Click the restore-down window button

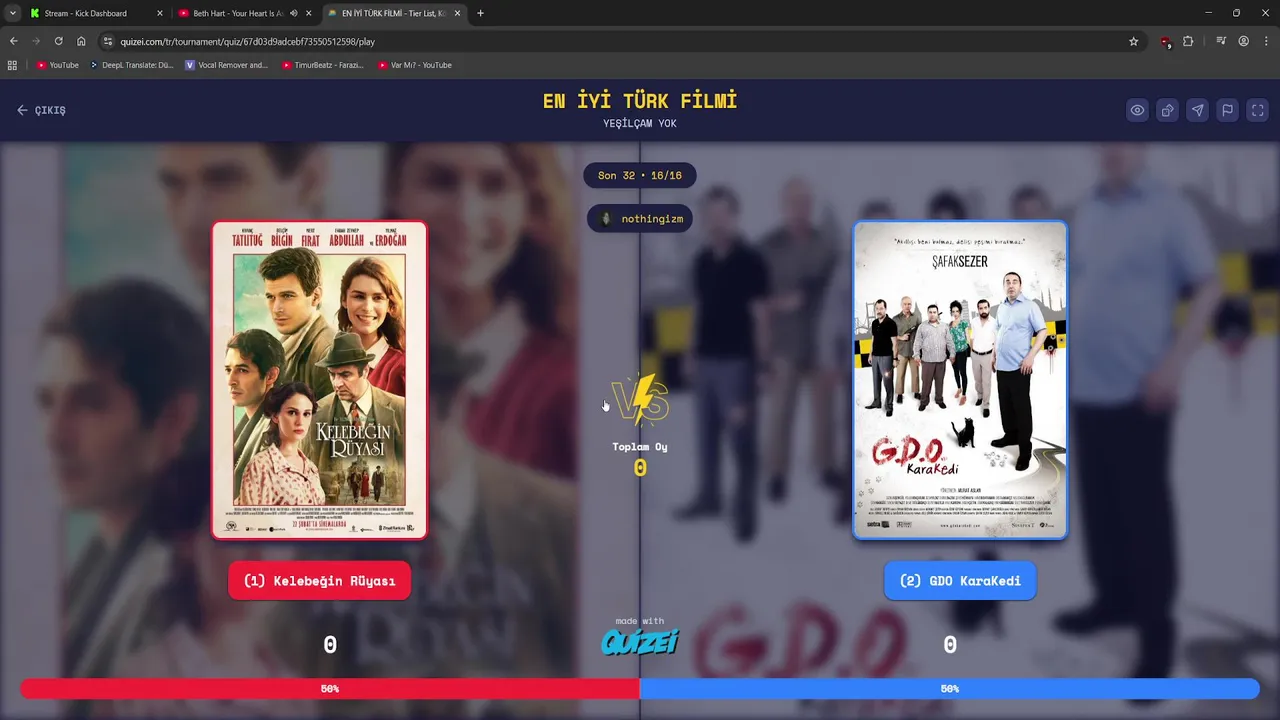[x=1236, y=13]
